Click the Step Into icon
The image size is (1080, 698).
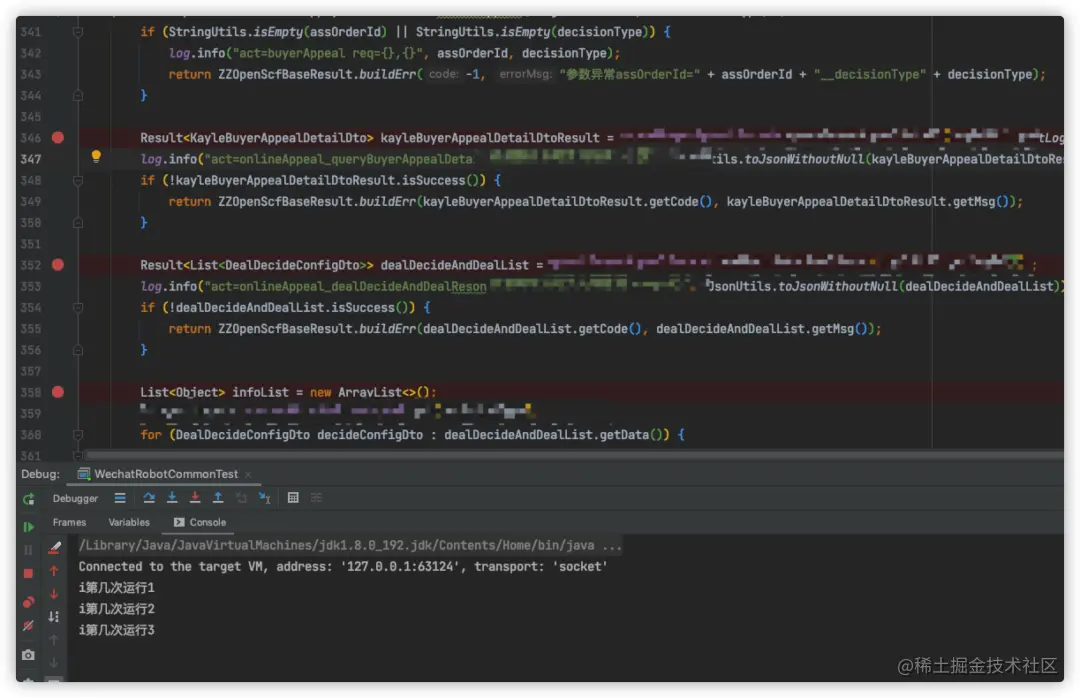pyautogui.click(x=172, y=497)
